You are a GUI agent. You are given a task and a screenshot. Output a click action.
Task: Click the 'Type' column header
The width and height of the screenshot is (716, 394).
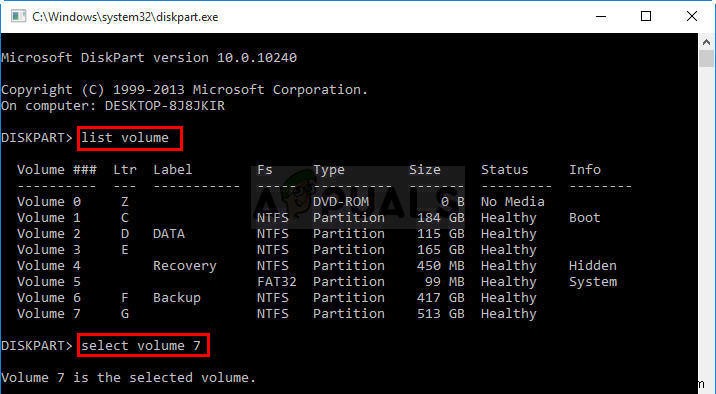(x=329, y=170)
